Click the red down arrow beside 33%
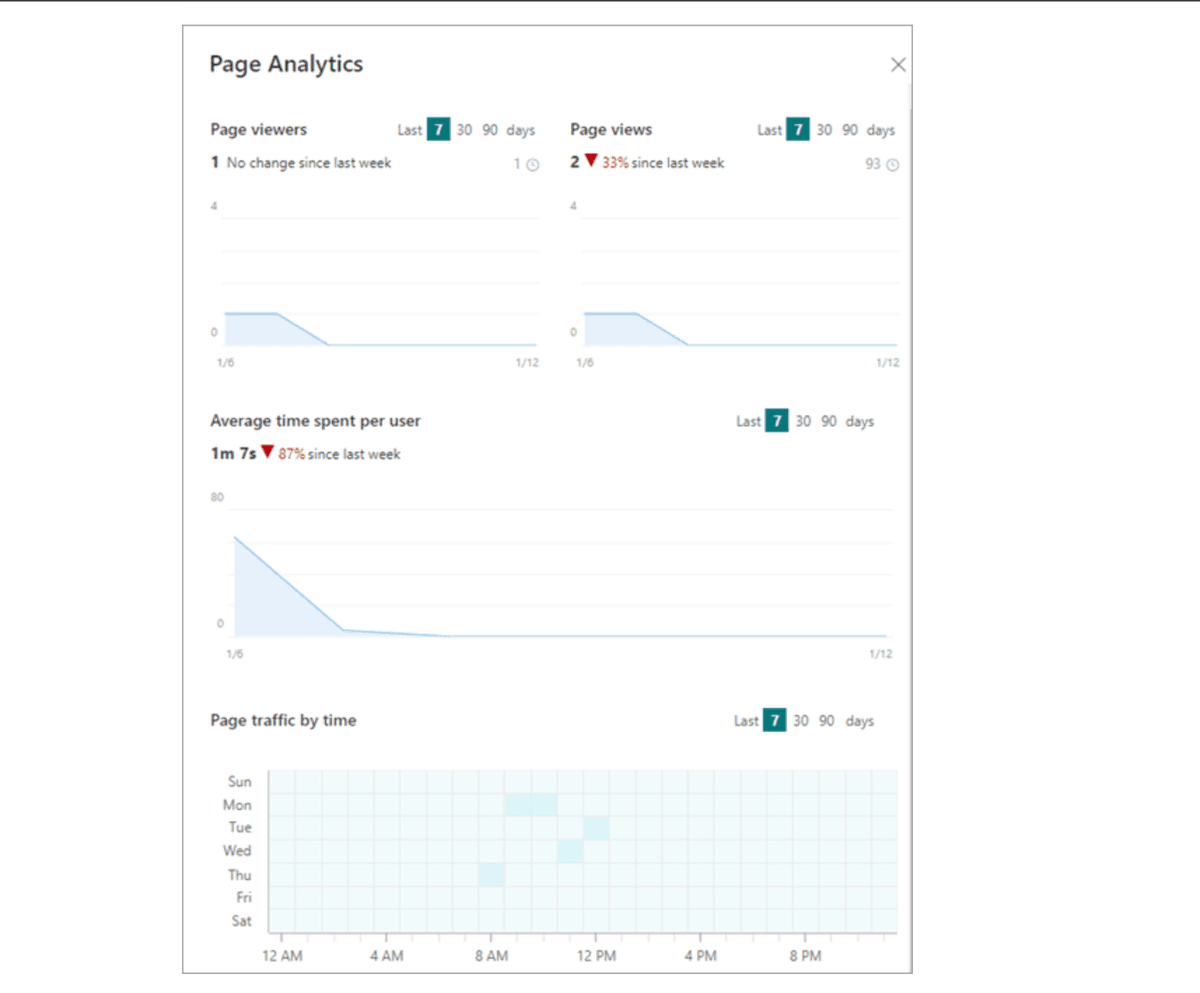The height and width of the screenshot is (993, 1200). click(x=591, y=161)
